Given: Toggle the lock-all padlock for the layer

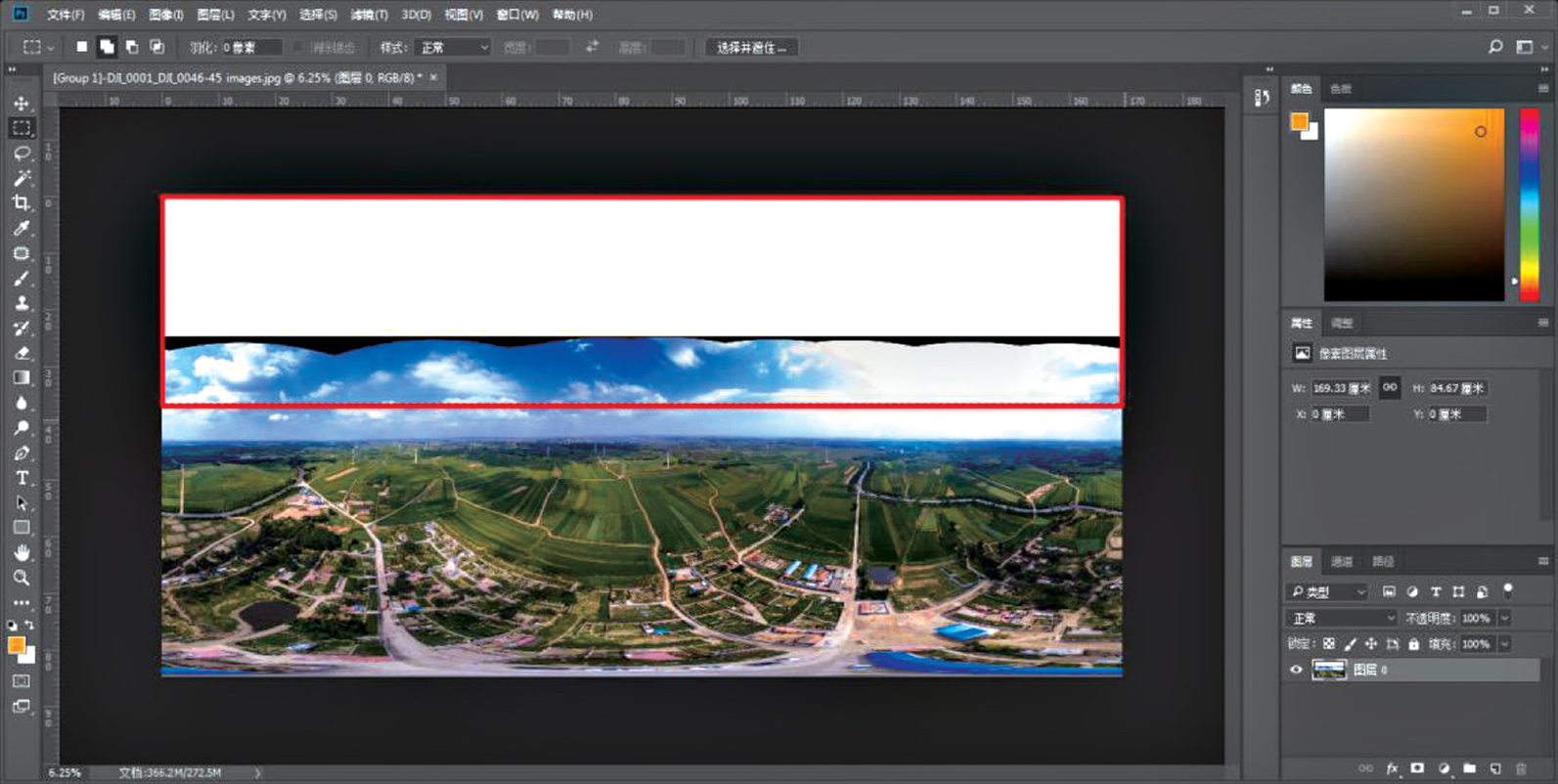Looking at the screenshot, I should 1413,644.
